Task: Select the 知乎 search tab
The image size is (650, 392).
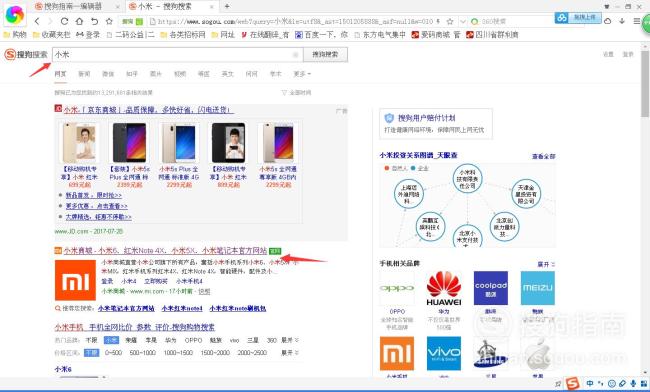Action: click(x=132, y=74)
